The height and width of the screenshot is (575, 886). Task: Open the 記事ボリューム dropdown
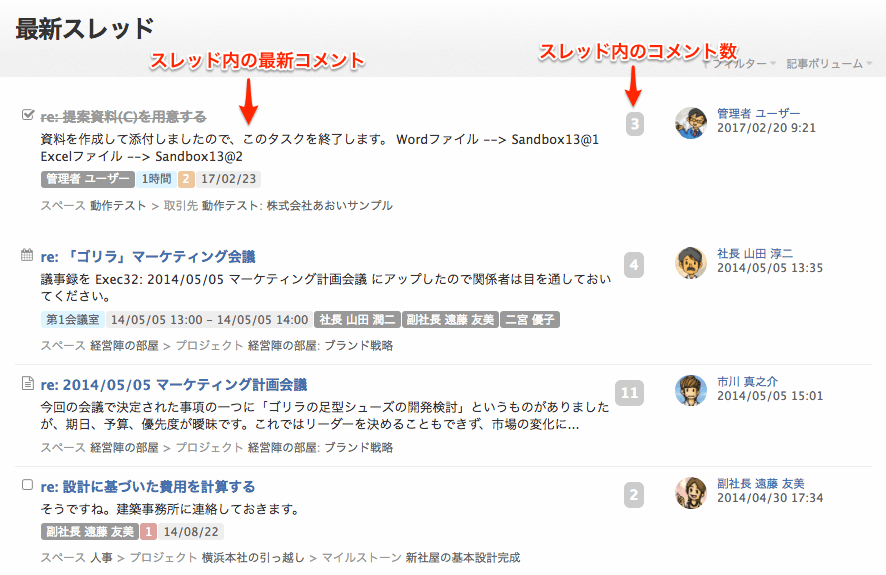[x=829, y=64]
